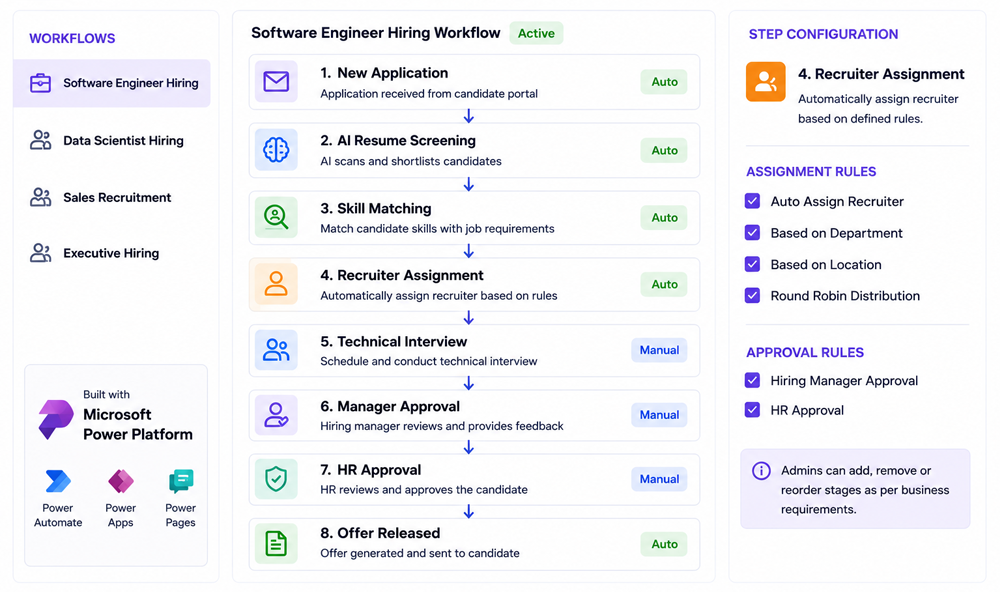
Task: Click the Auto badge on the Recruiter Assignment step row
Action: tap(664, 284)
